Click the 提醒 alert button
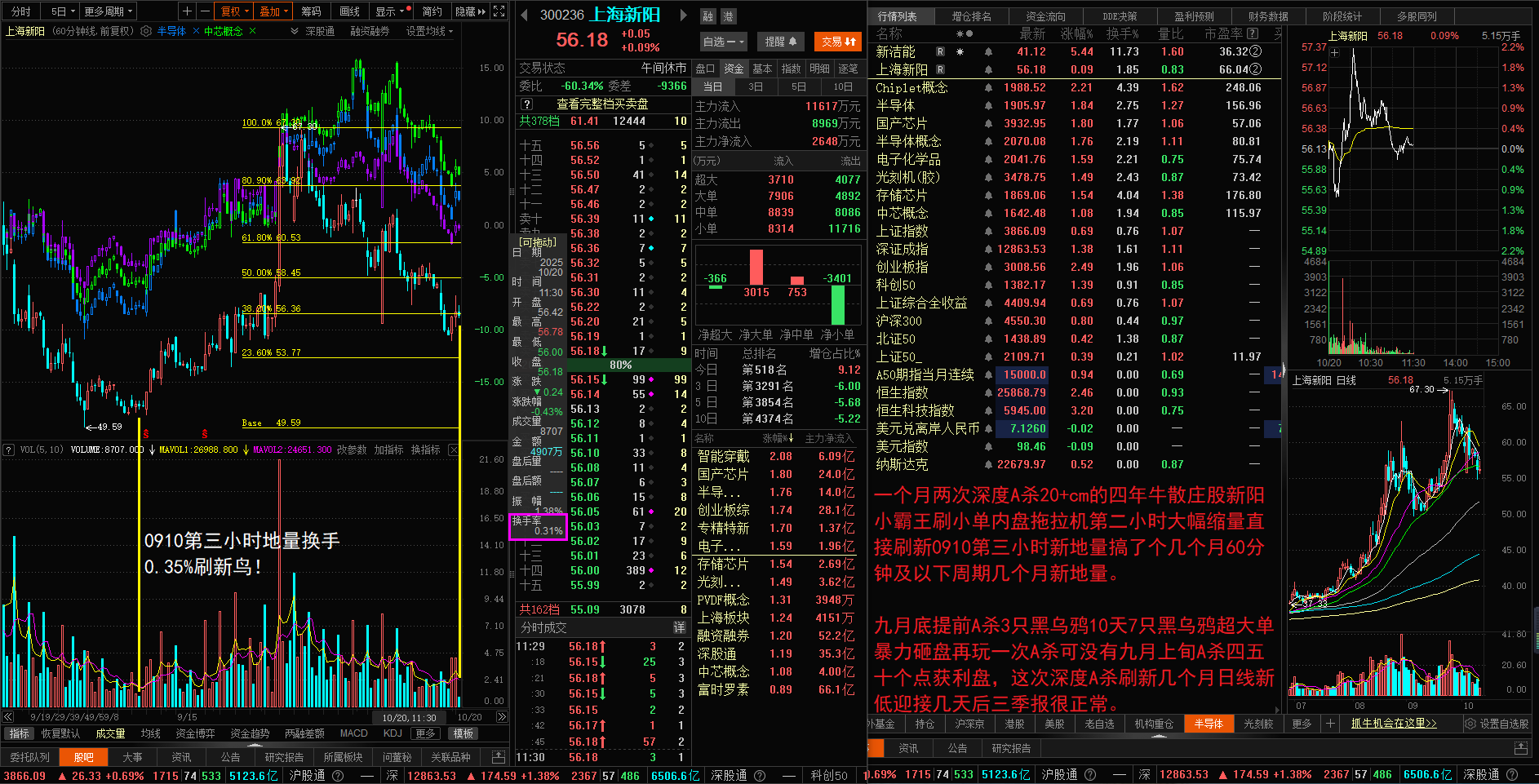 point(781,42)
